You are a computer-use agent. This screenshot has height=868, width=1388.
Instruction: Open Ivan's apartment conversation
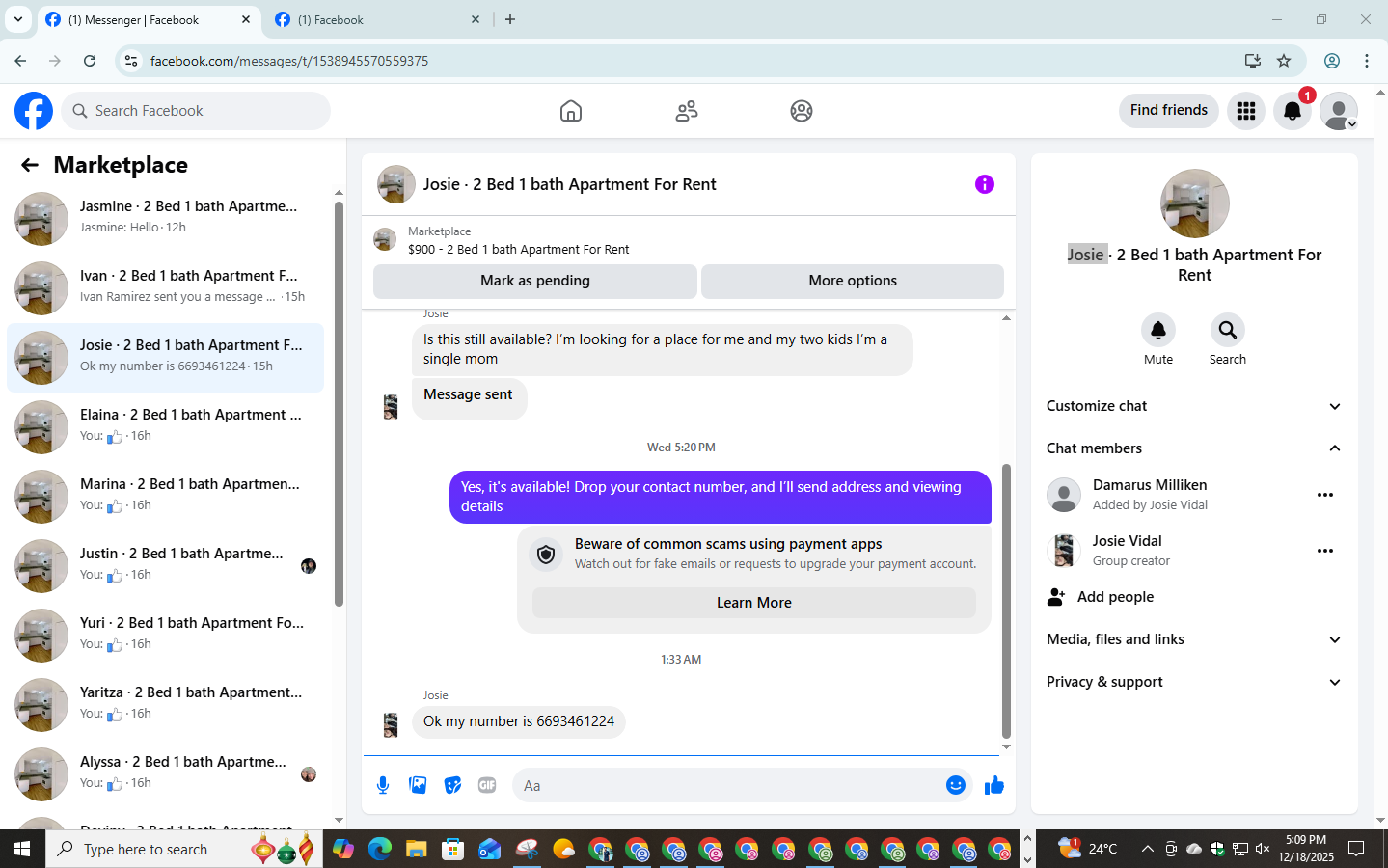pyautogui.click(x=166, y=287)
